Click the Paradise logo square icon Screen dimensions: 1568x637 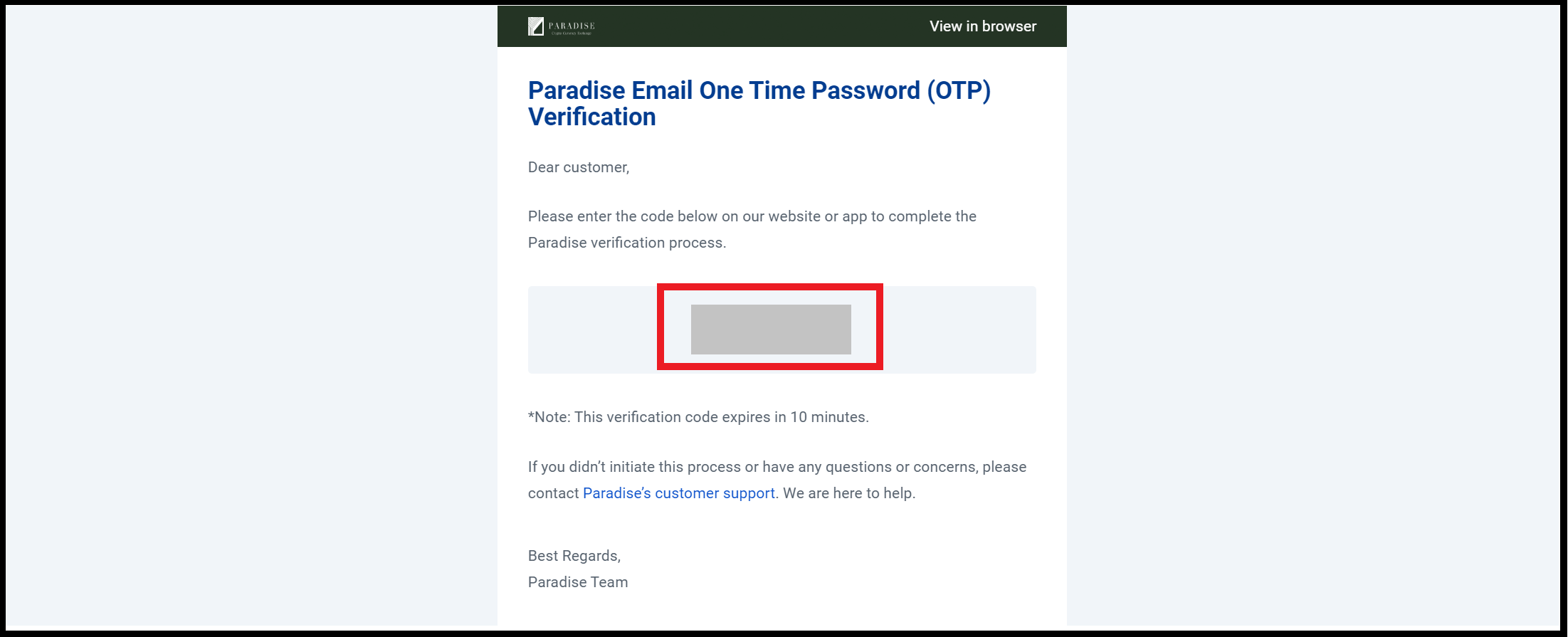click(536, 26)
